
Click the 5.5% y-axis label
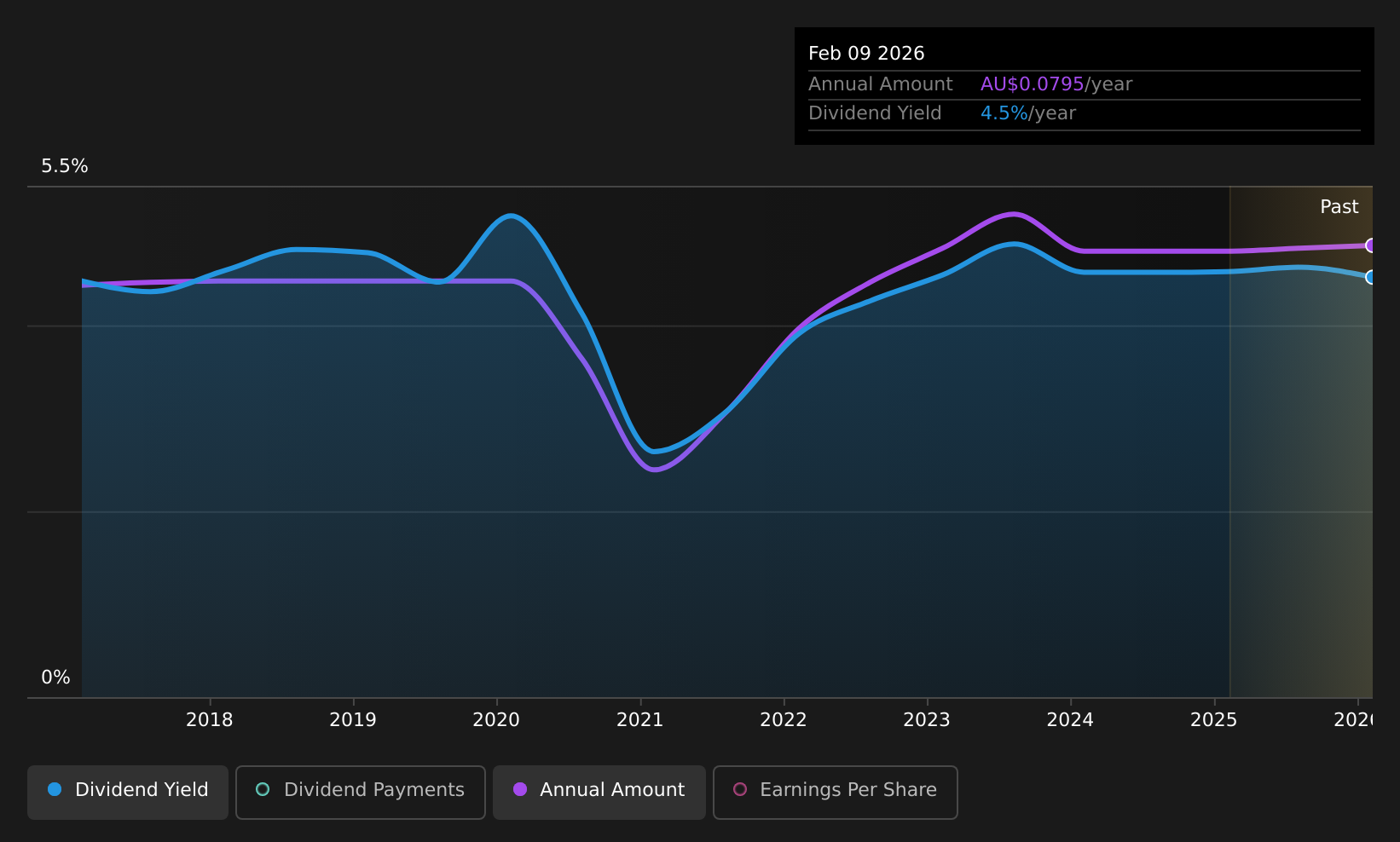(x=65, y=166)
